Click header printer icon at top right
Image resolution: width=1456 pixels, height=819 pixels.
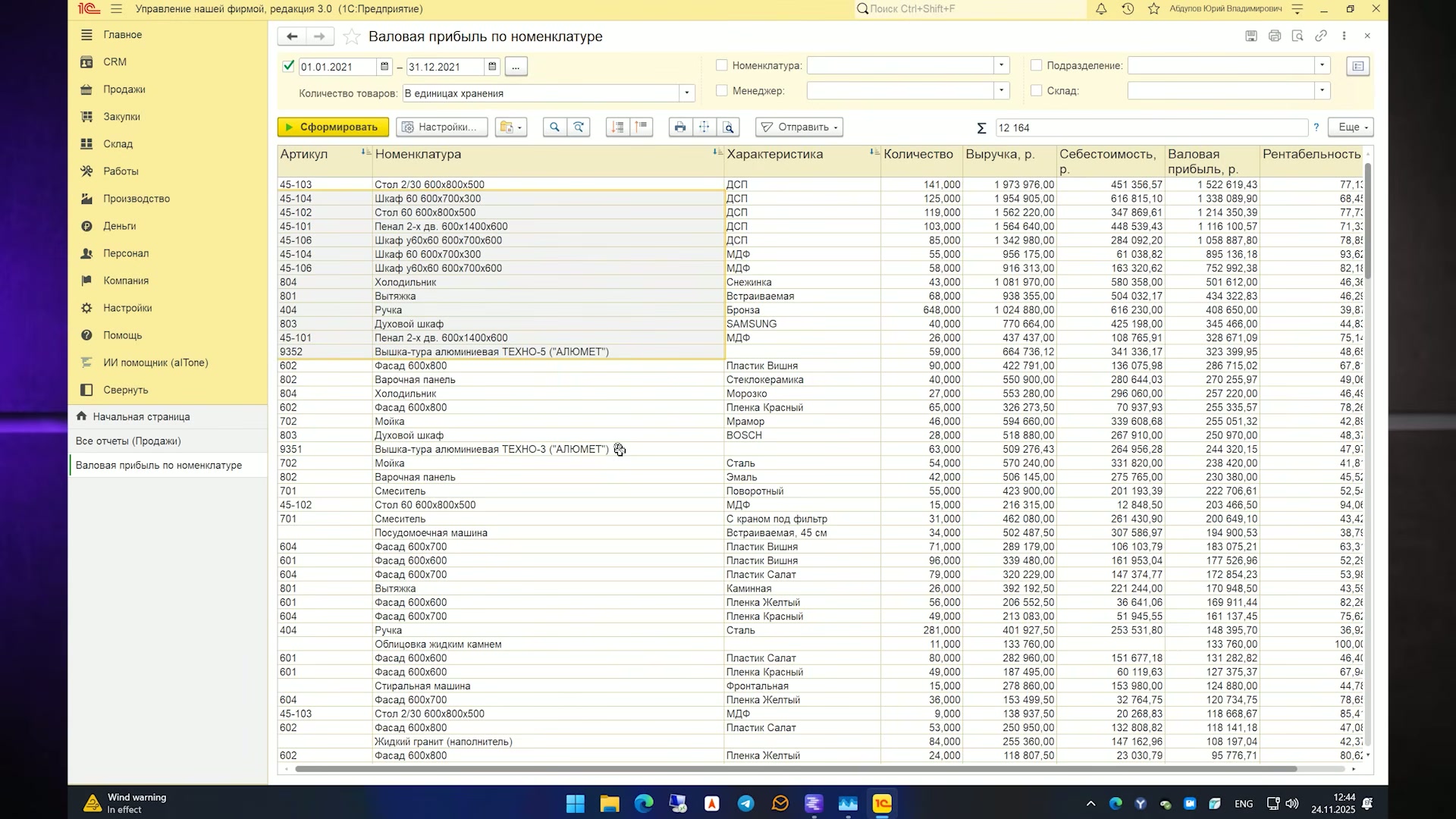[1275, 36]
